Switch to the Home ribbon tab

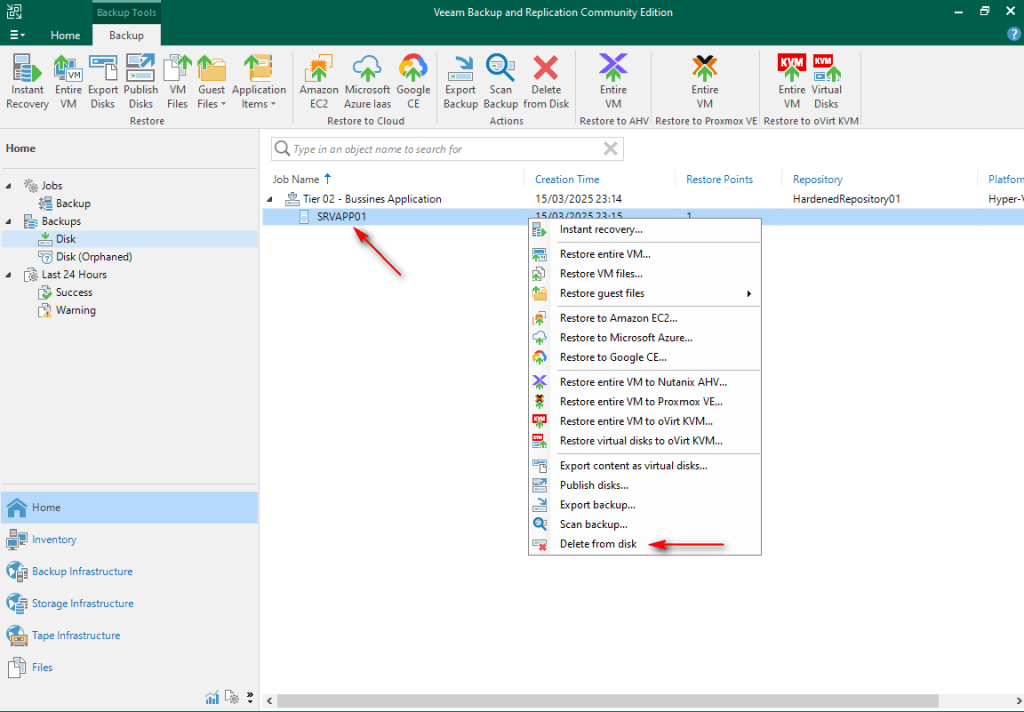click(x=66, y=35)
